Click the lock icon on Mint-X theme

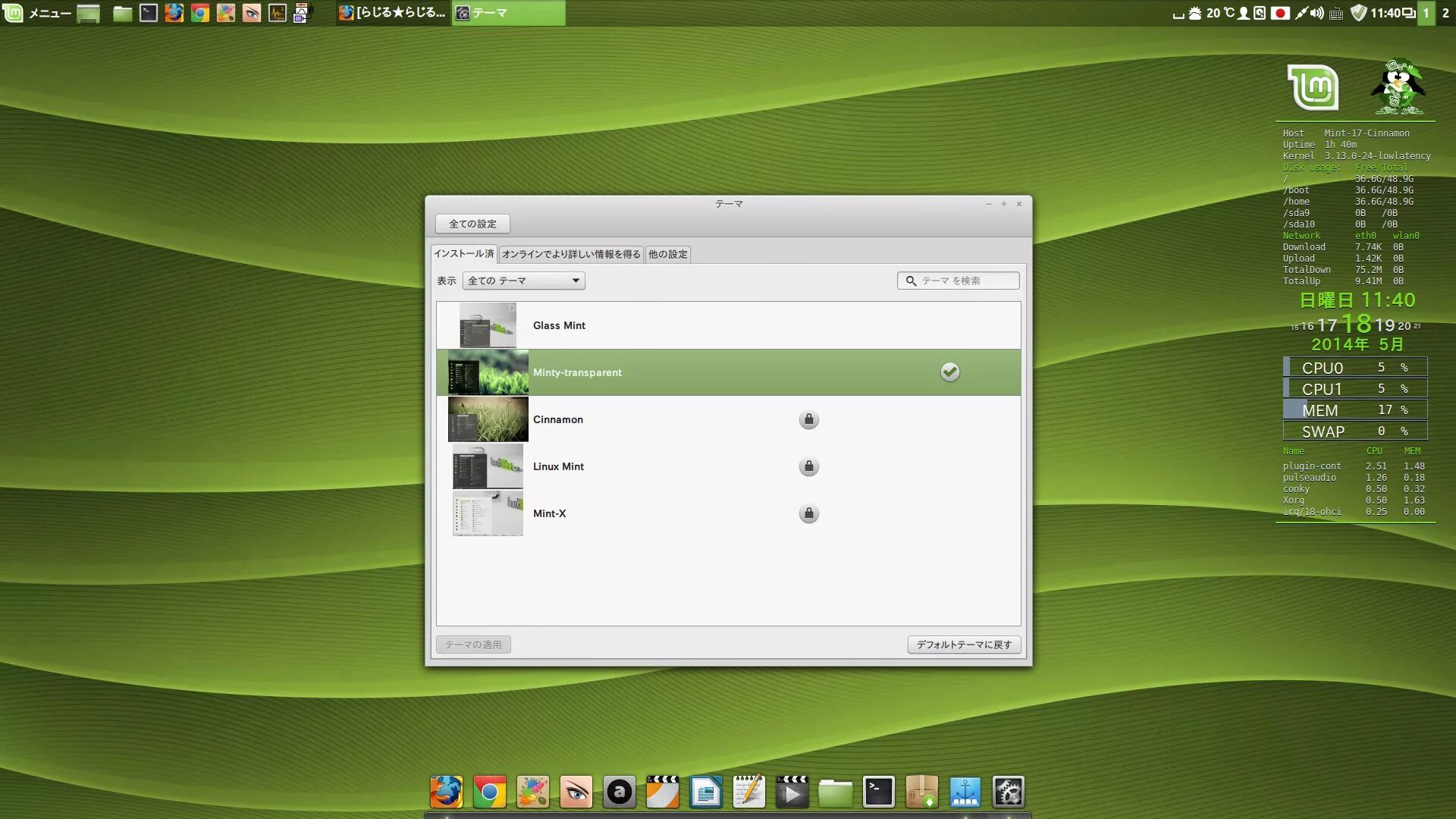pyautogui.click(x=808, y=513)
